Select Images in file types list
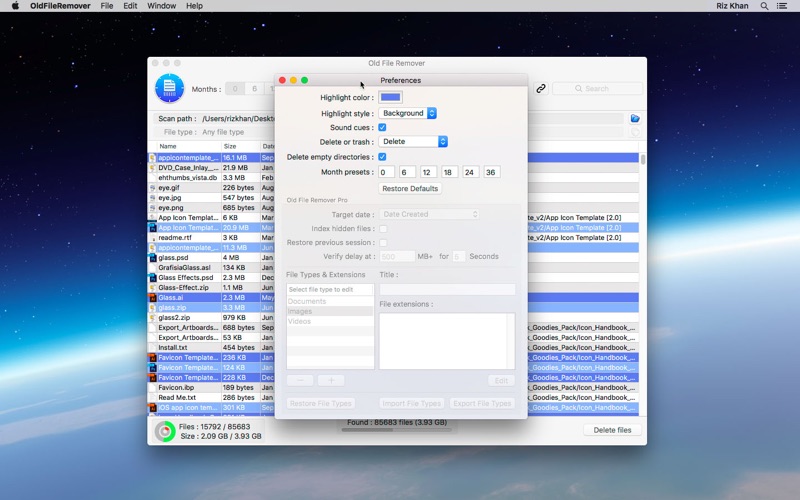Viewport: 800px width, 500px height. click(330, 311)
